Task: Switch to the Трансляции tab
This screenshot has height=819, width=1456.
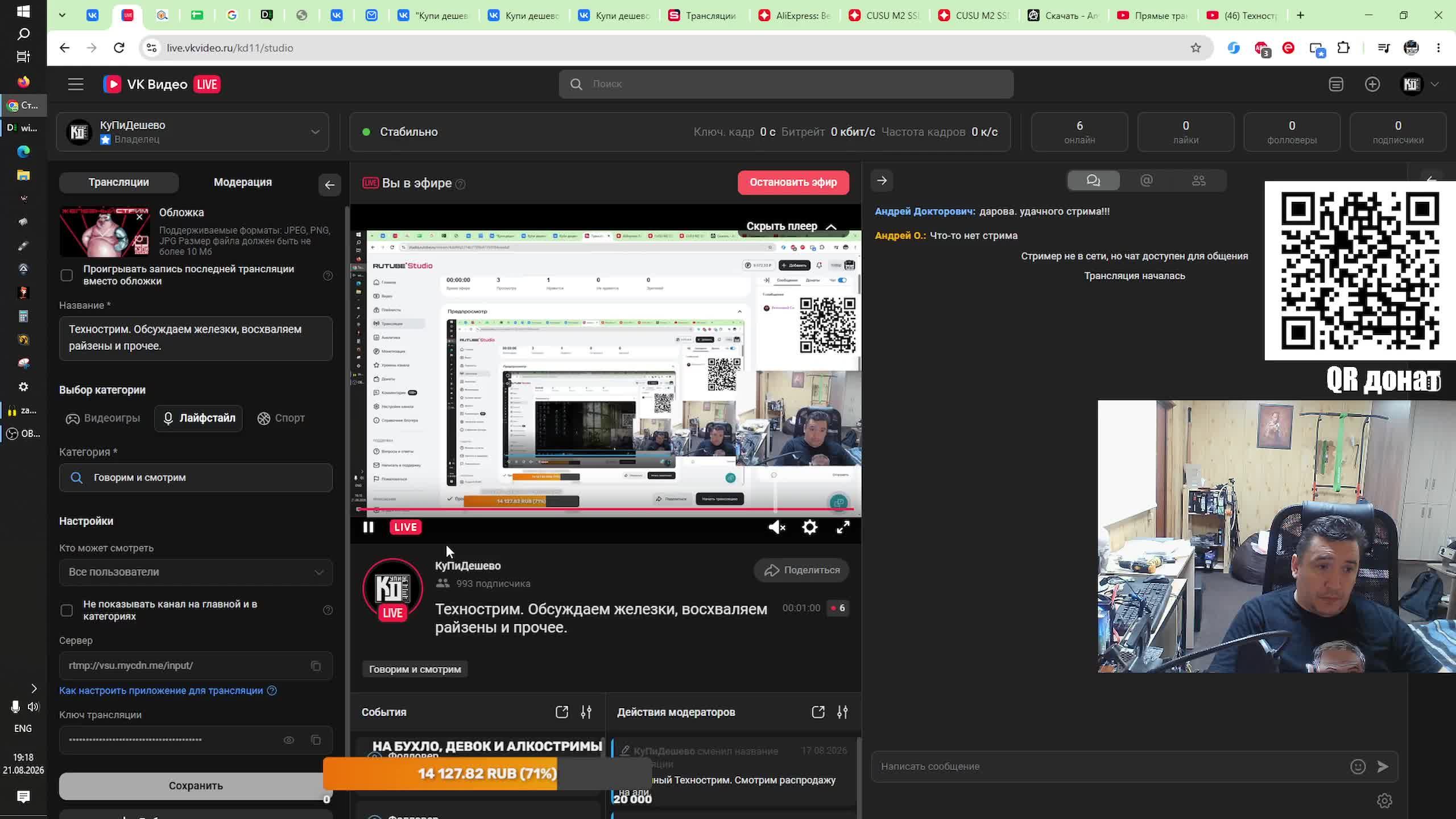Action: [x=119, y=182]
